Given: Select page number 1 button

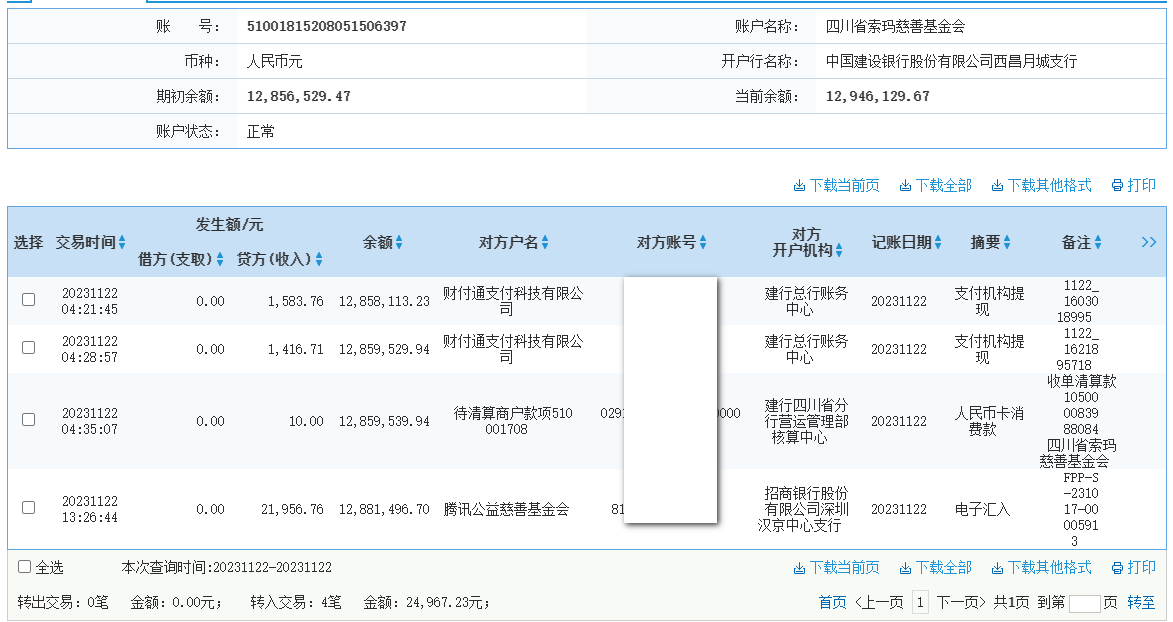Looking at the screenshot, I should (920, 602).
